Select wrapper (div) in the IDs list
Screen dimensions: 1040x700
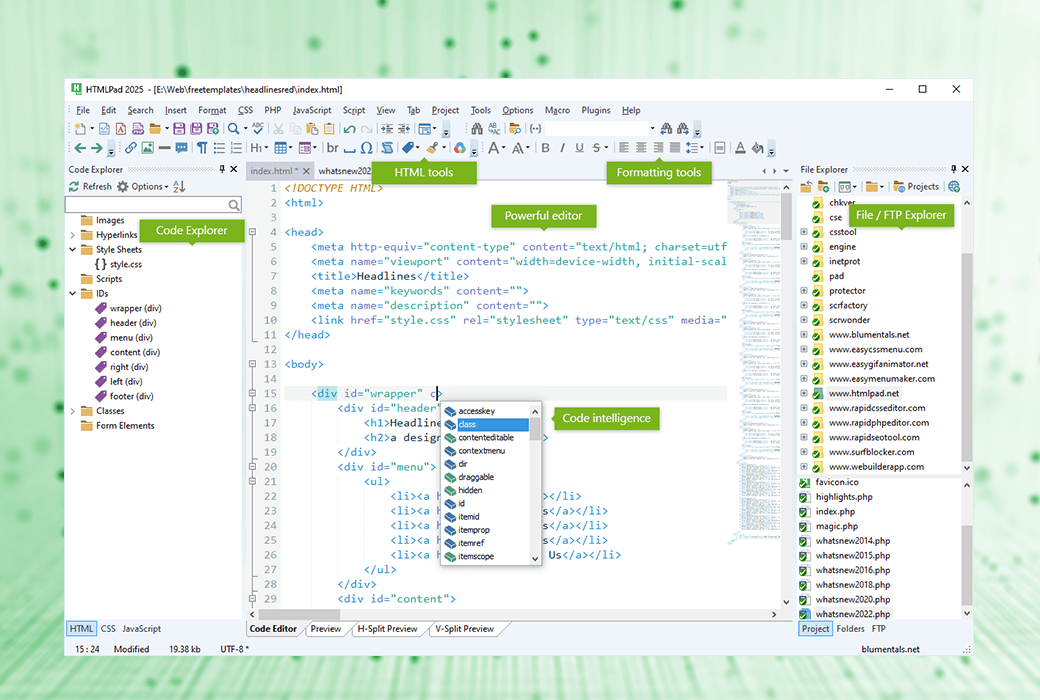(x=135, y=308)
